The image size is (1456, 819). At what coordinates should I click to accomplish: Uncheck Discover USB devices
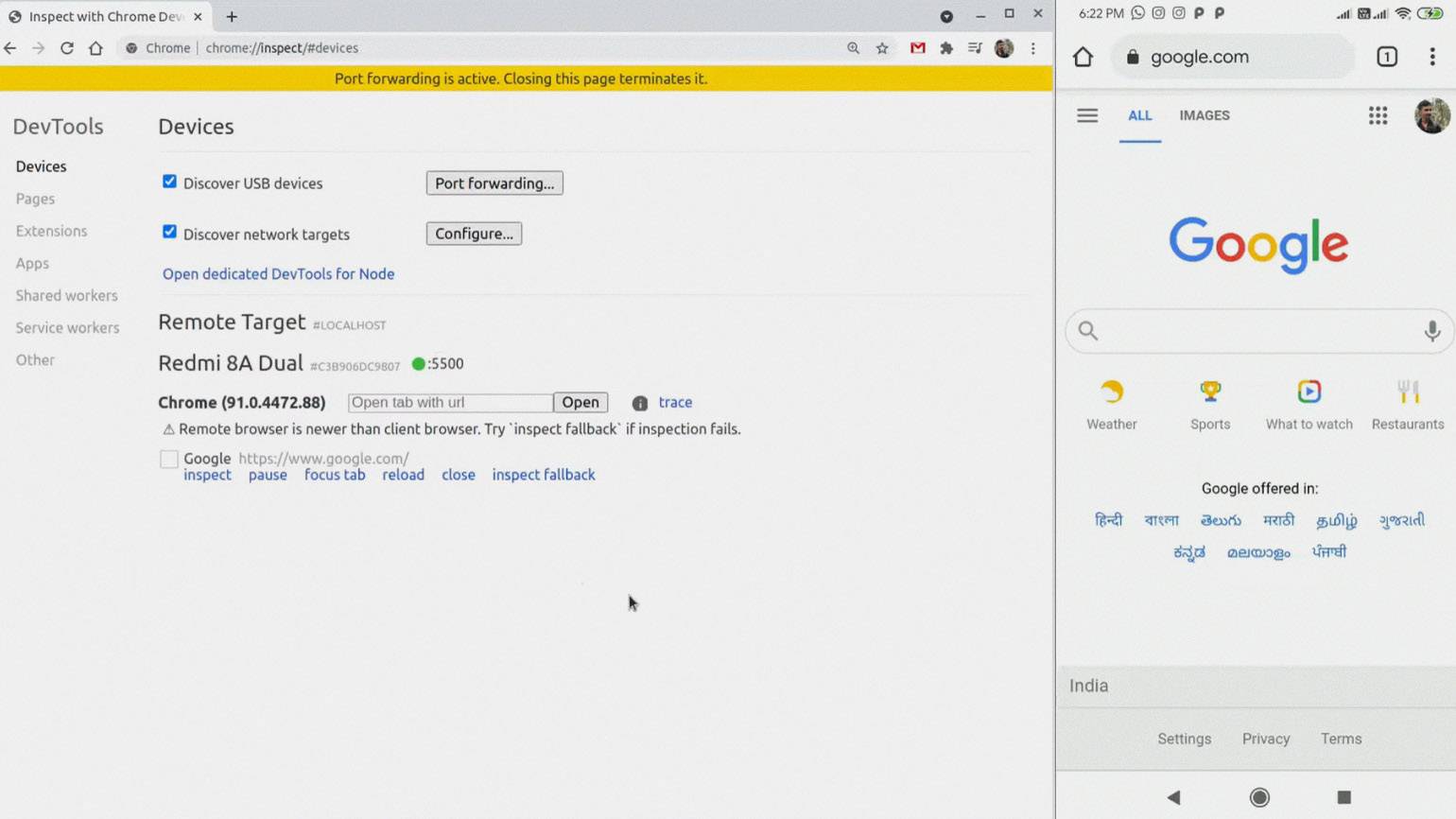click(x=169, y=182)
